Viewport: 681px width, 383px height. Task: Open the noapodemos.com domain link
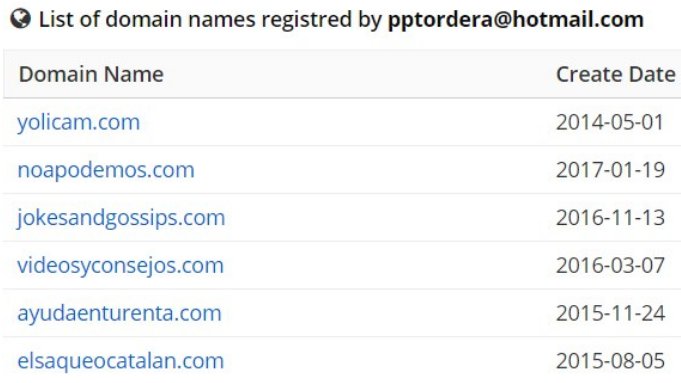(106, 170)
